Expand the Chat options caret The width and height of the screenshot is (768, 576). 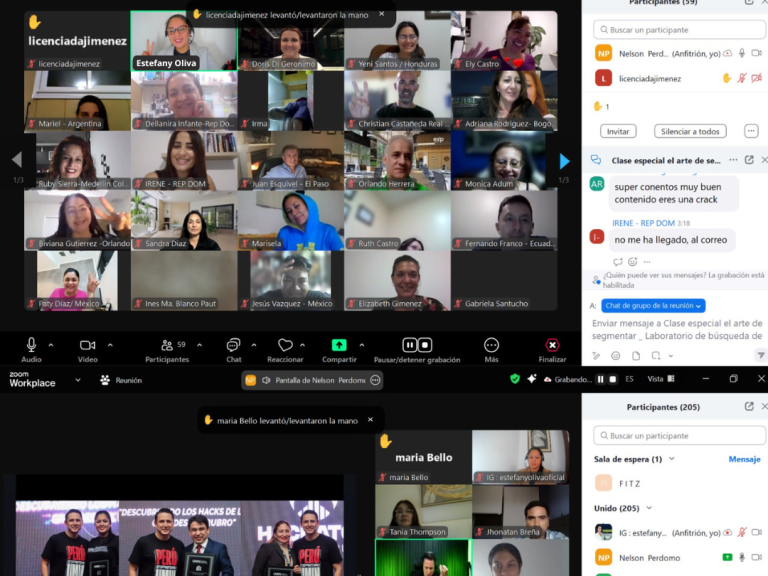(x=254, y=345)
